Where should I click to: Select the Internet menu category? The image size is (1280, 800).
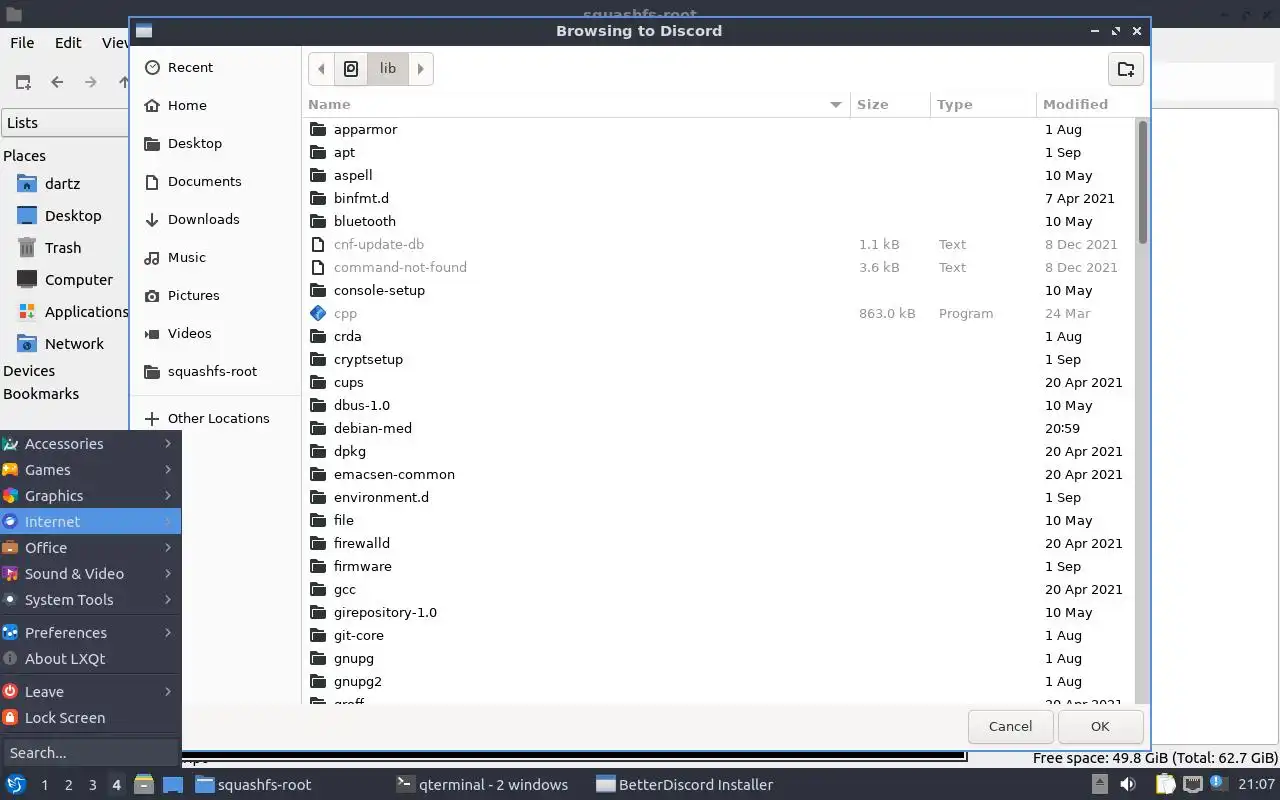coord(90,522)
